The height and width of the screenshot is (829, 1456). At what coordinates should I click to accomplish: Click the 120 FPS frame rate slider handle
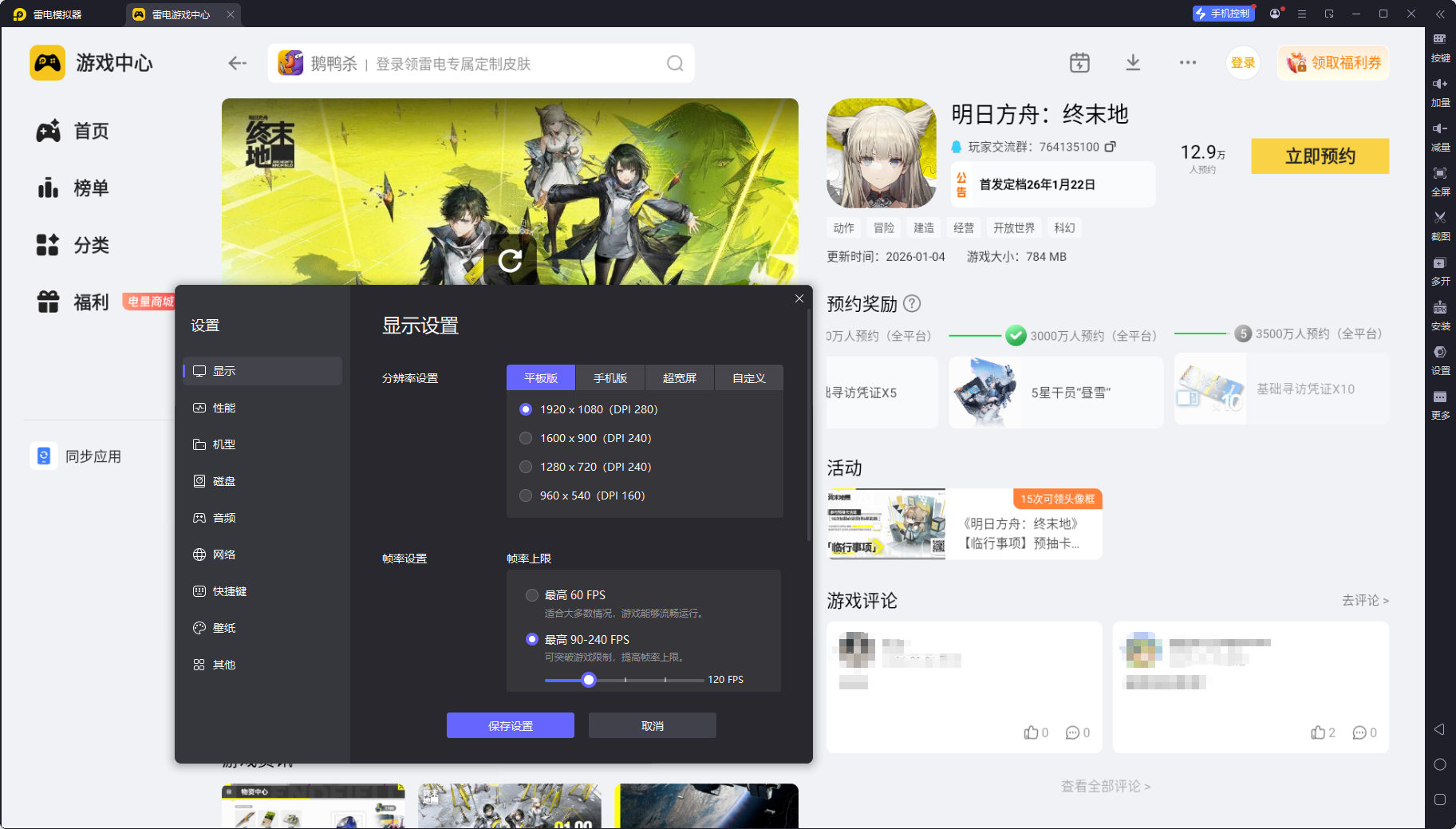coord(589,680)
